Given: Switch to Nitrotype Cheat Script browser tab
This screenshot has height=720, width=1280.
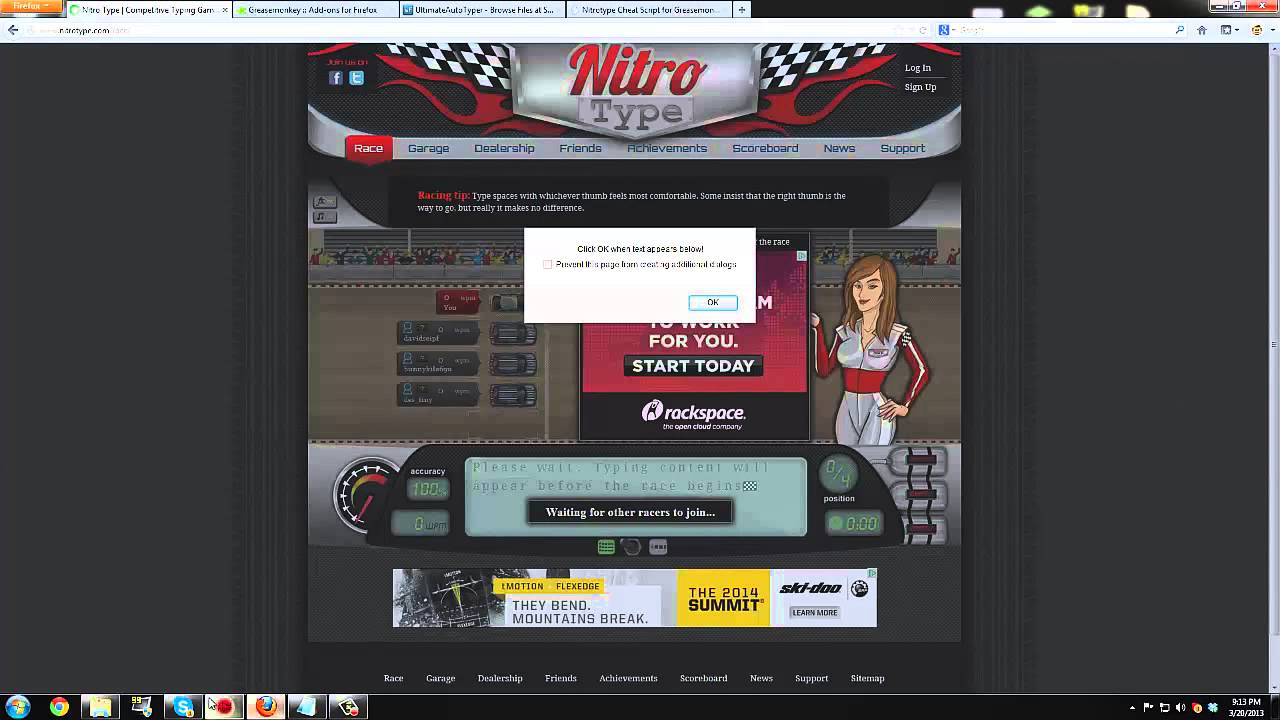Looking at the screenshot, I should [x=646, y=10].
